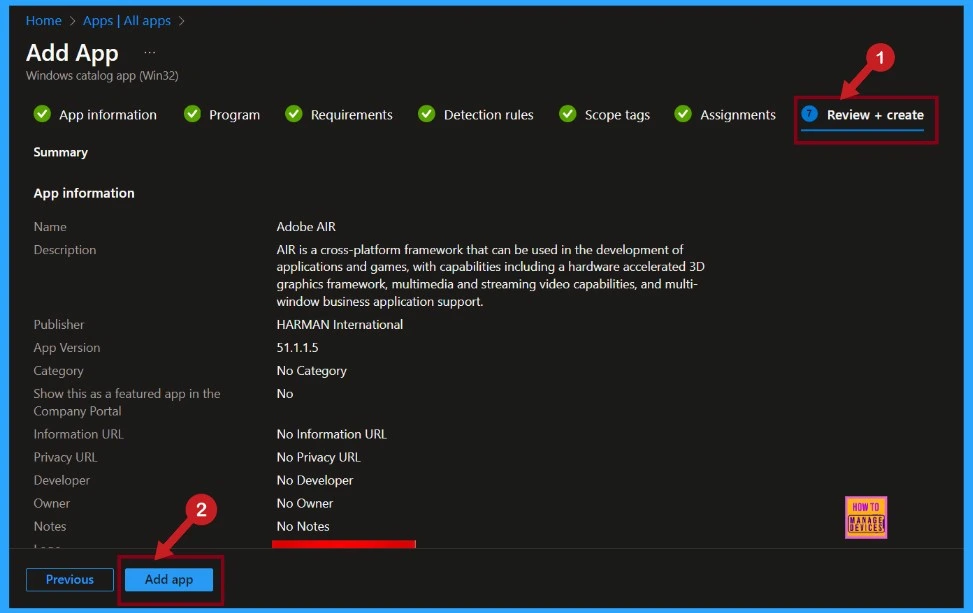Click the No Category value
The width and height of the screenshot is (973, 613).
312,370
